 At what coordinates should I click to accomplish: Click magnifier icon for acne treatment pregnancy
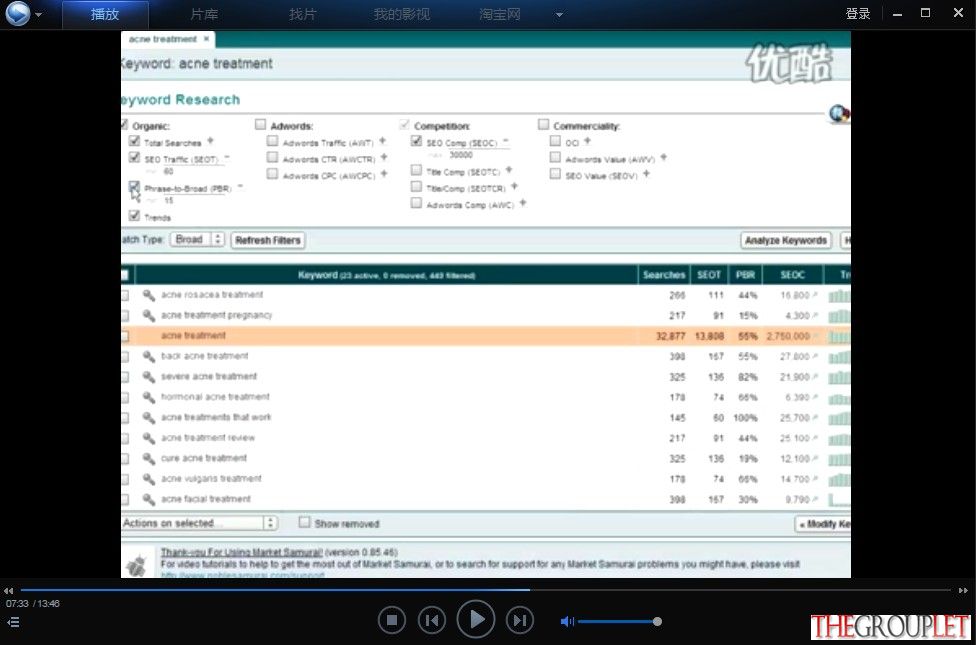coord(149,316)
